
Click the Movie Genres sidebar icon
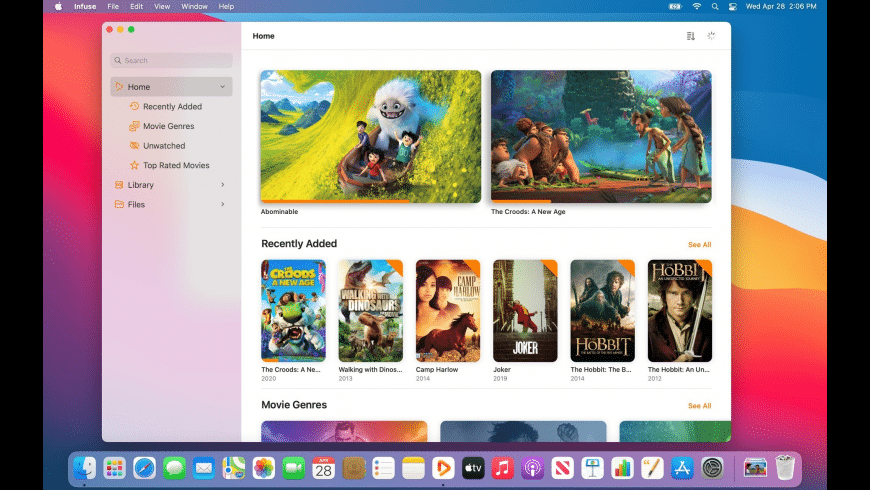pyautogui.click(x=134, y=126)
